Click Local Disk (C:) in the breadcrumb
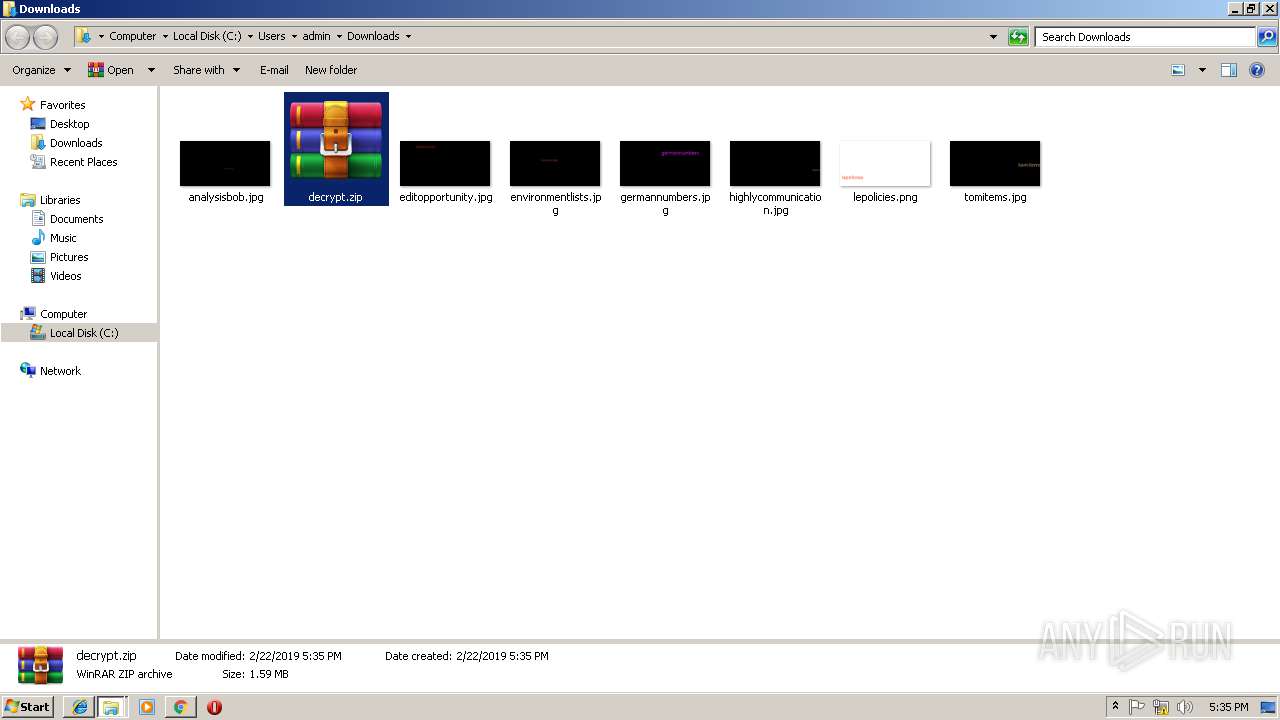 [207, 36]
